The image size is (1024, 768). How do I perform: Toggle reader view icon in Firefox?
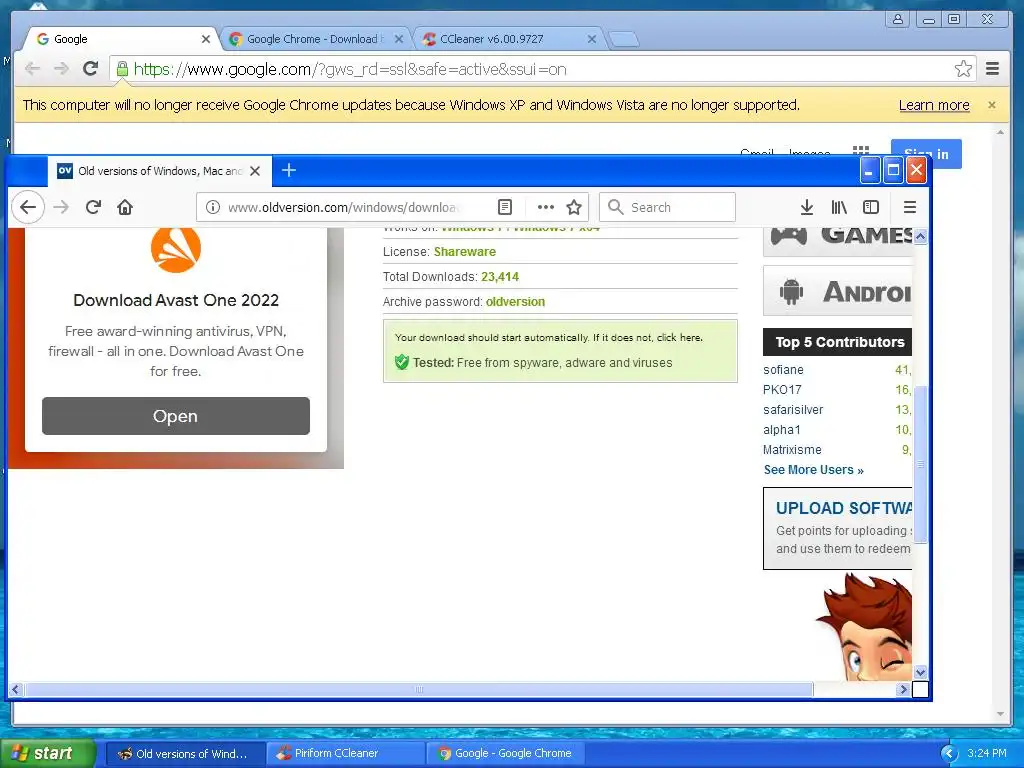pyautogui.click(x=505, y=207)
